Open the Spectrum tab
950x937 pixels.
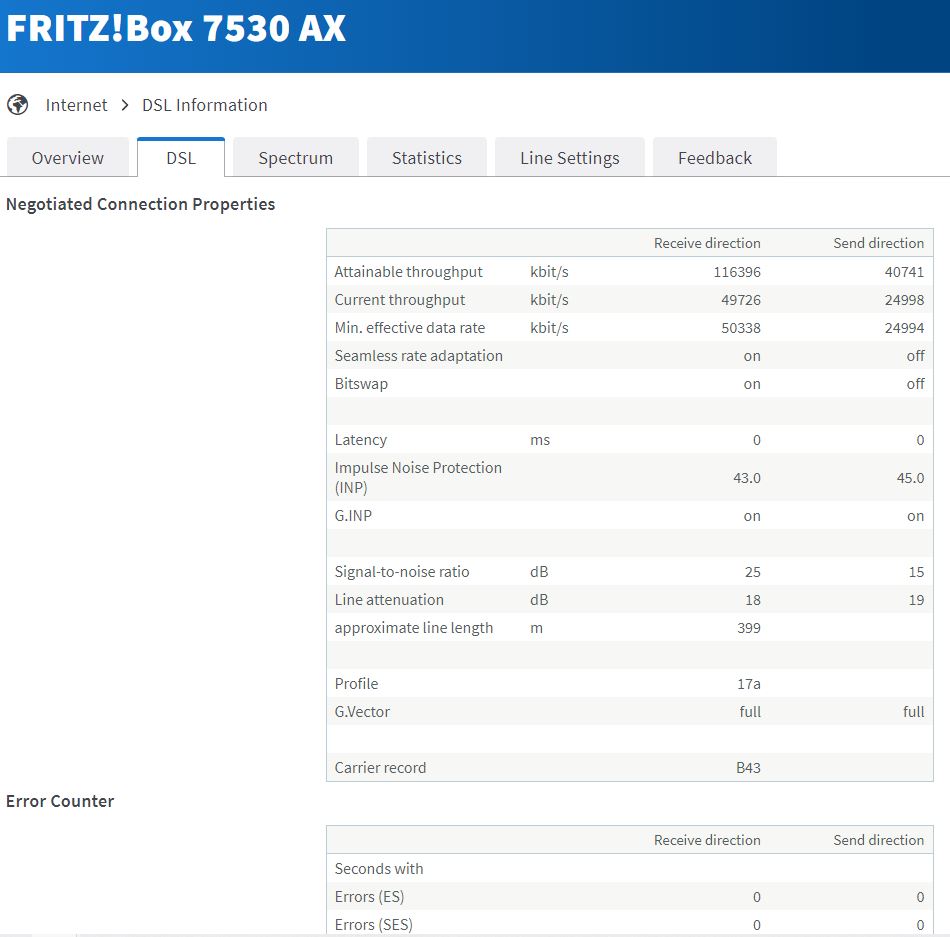(x=295, y=158)
